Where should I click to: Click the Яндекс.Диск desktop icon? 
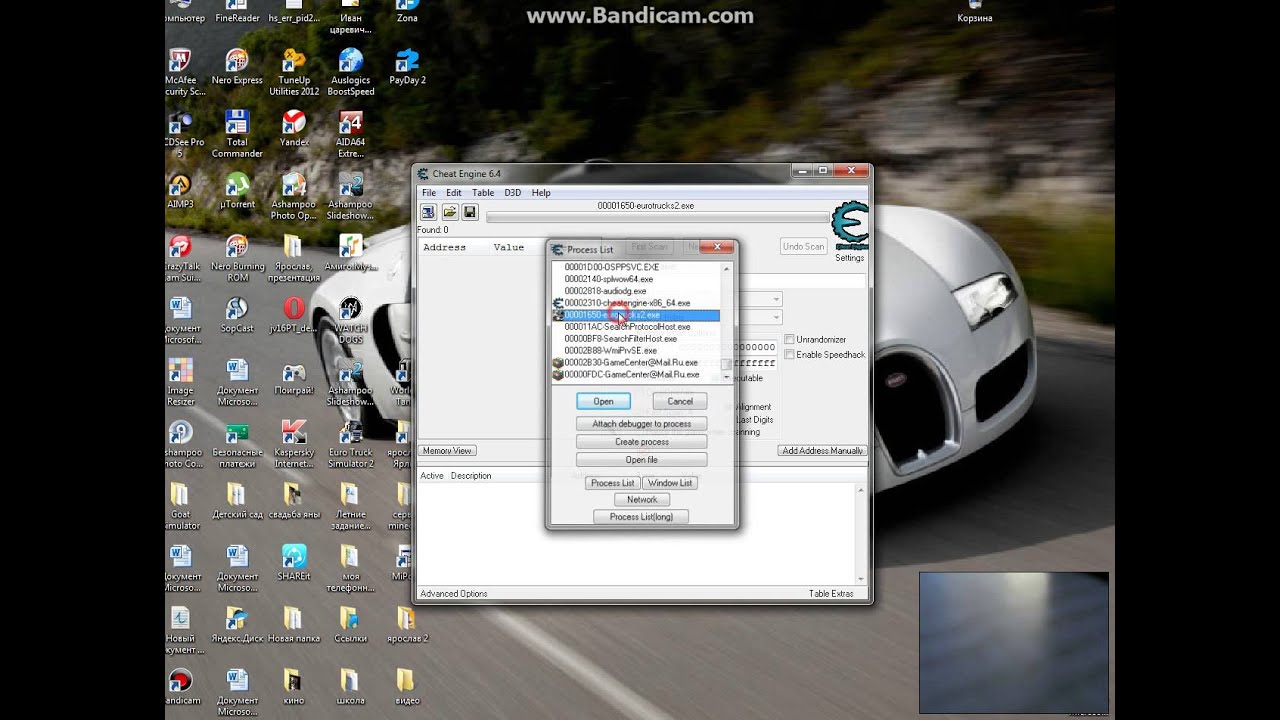[x=237, y=626]
